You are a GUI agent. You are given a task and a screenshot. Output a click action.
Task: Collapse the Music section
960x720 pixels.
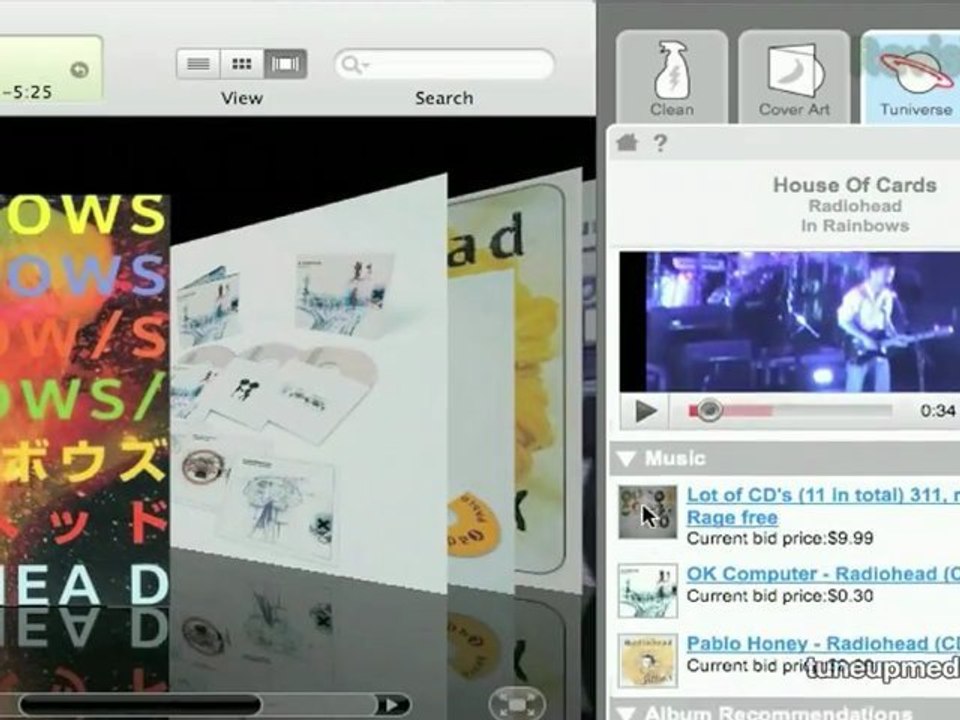(627, 459)
